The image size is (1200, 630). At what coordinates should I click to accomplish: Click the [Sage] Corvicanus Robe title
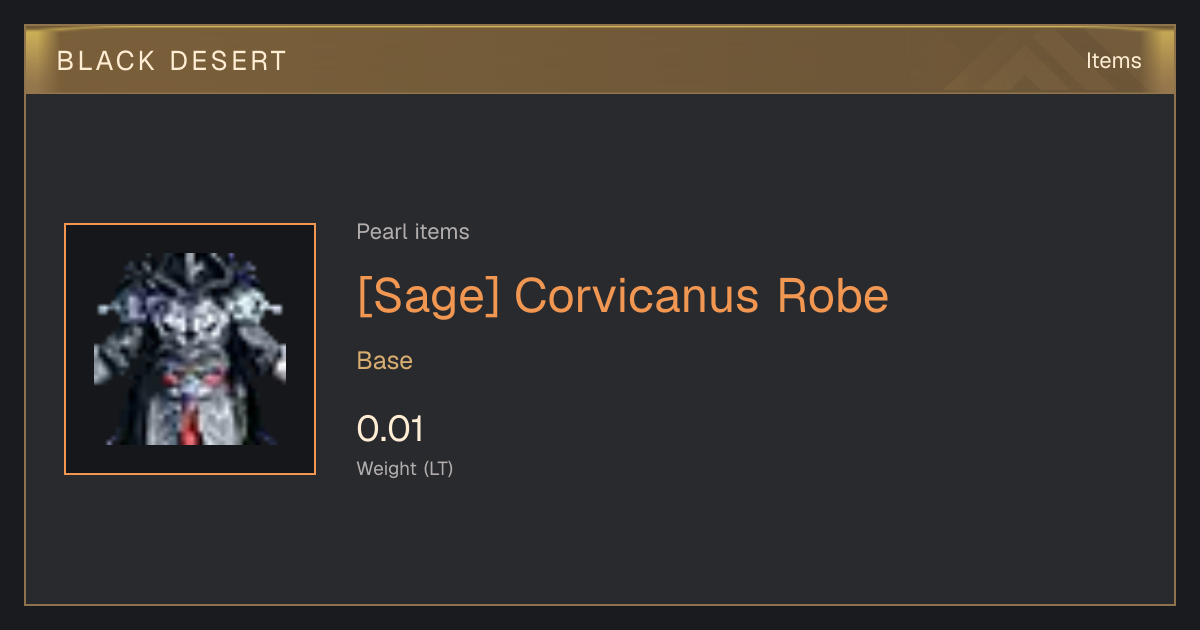623,296
